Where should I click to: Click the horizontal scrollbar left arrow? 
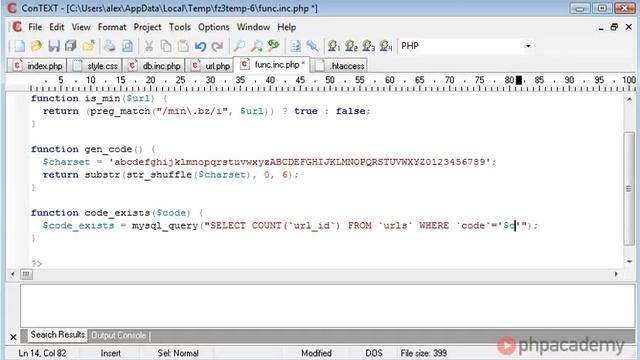13,274
